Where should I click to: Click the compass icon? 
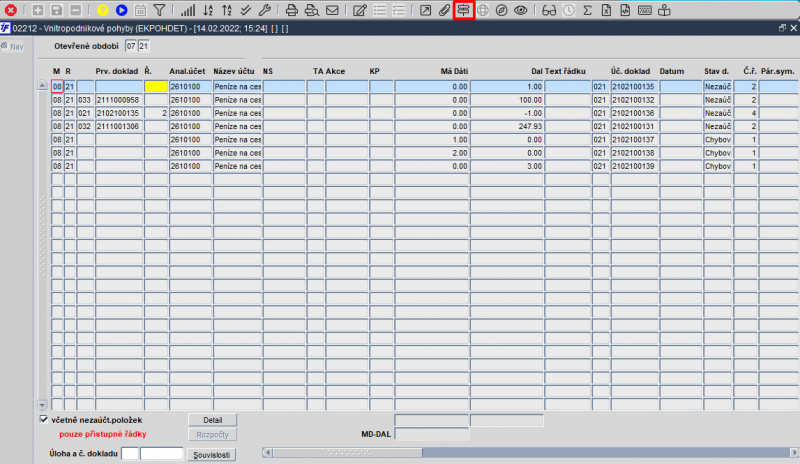pos(502,10)
